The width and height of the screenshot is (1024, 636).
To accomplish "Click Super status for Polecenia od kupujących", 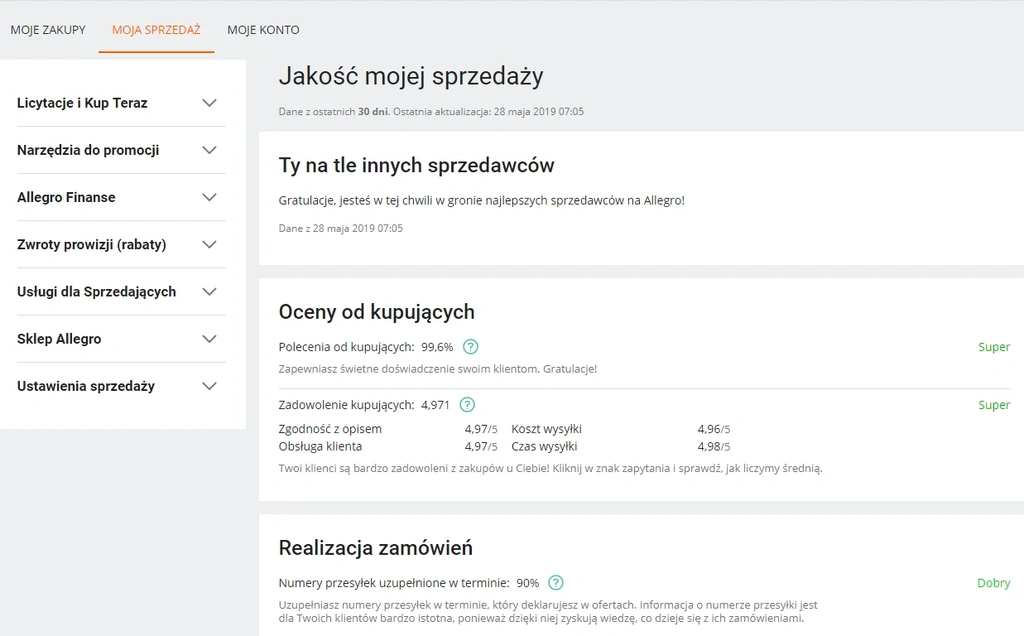I will (994, 347).
